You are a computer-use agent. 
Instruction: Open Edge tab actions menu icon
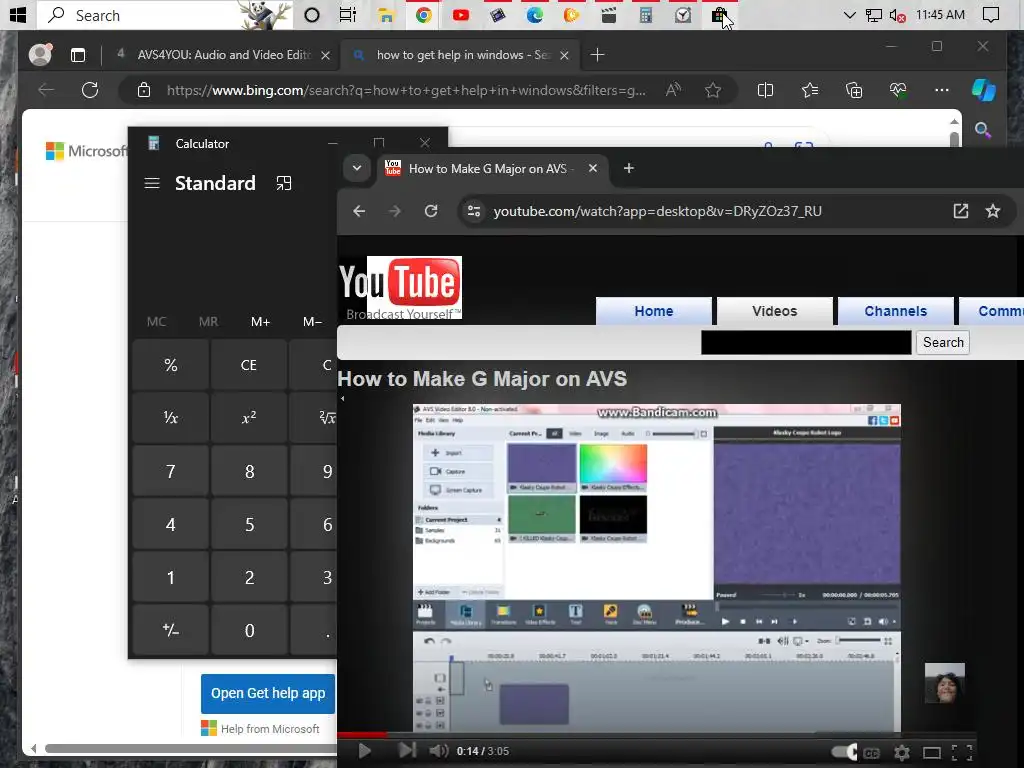point(78,56)
